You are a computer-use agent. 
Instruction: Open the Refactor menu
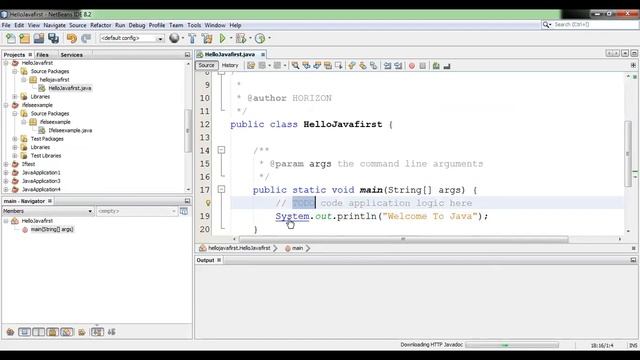101,25
